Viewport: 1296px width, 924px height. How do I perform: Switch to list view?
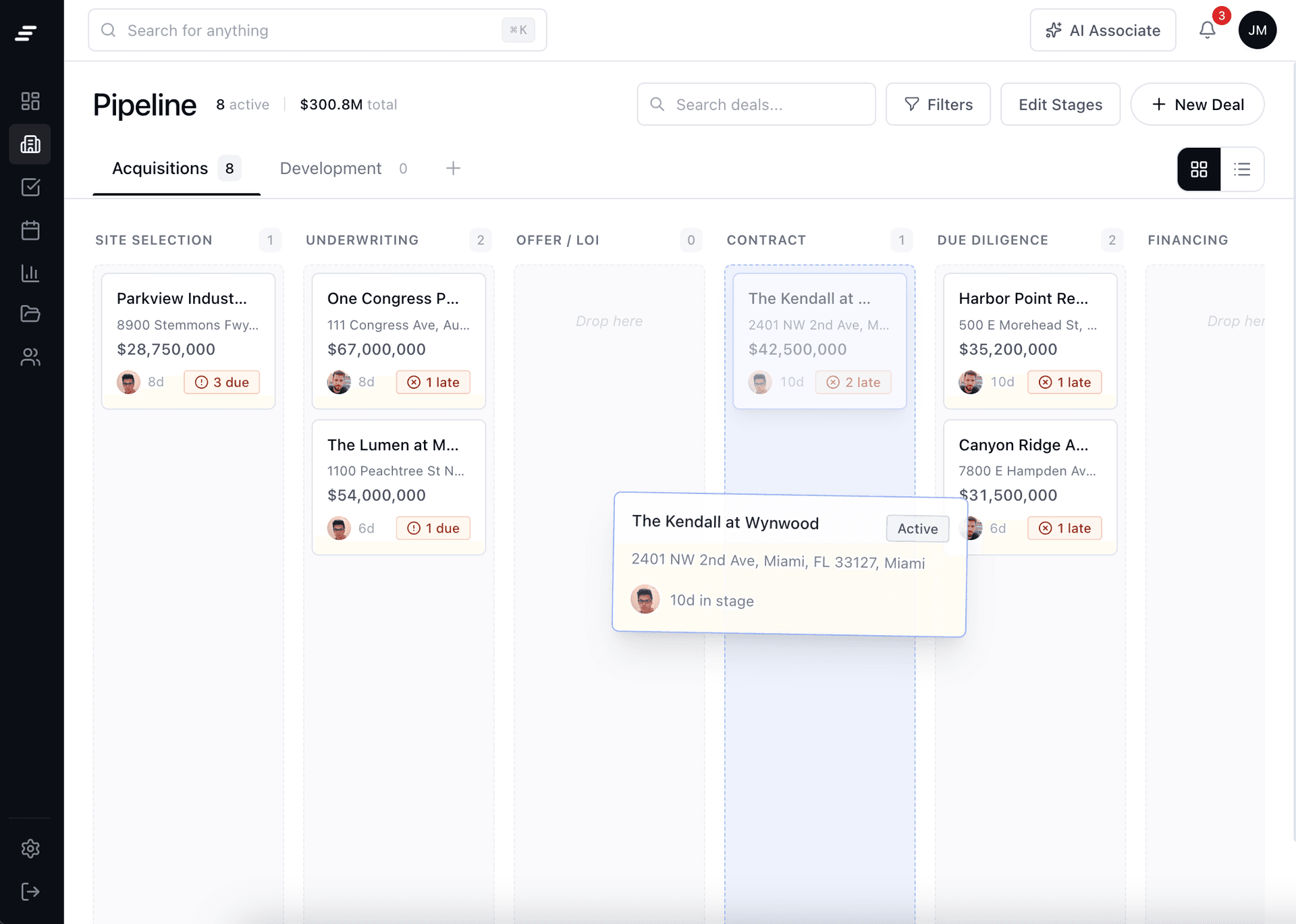click(x=1242, y=169)
